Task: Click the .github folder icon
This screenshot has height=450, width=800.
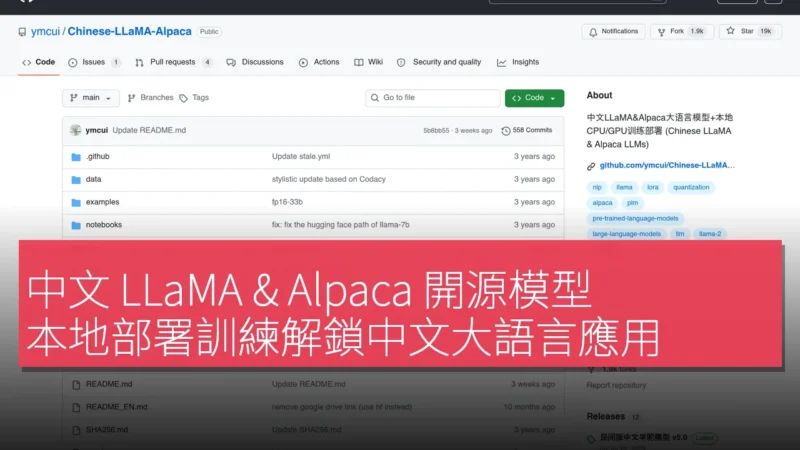Action: (76, 157)
